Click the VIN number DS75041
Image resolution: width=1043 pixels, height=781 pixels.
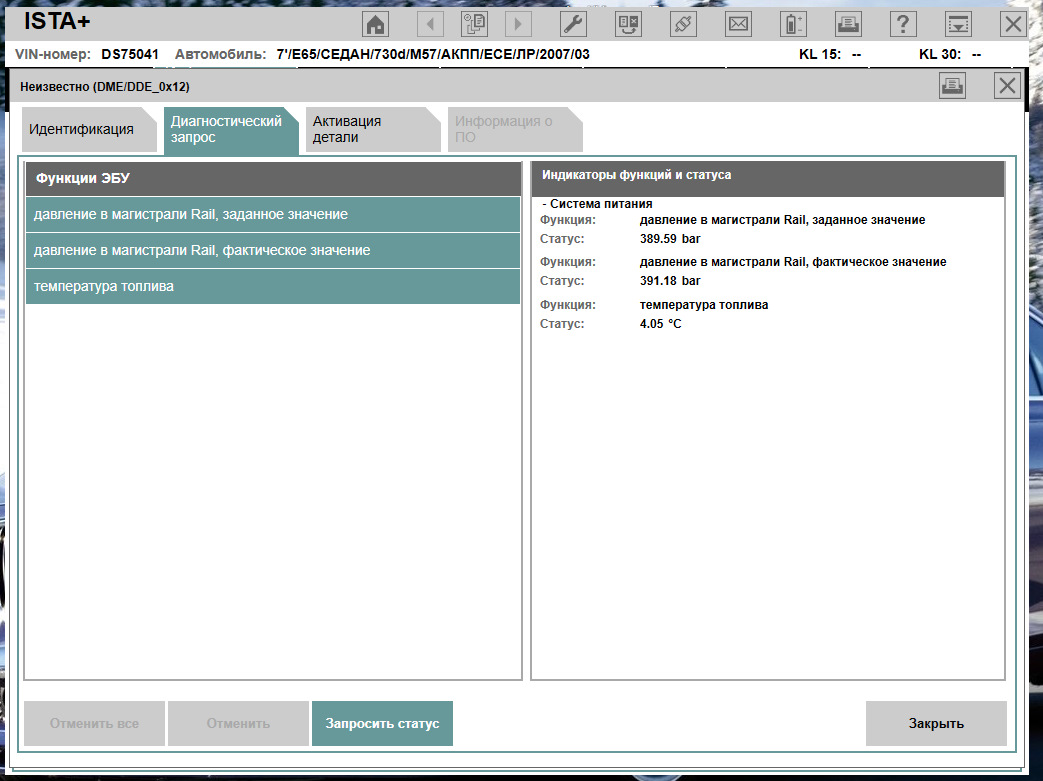pos(130,55)
